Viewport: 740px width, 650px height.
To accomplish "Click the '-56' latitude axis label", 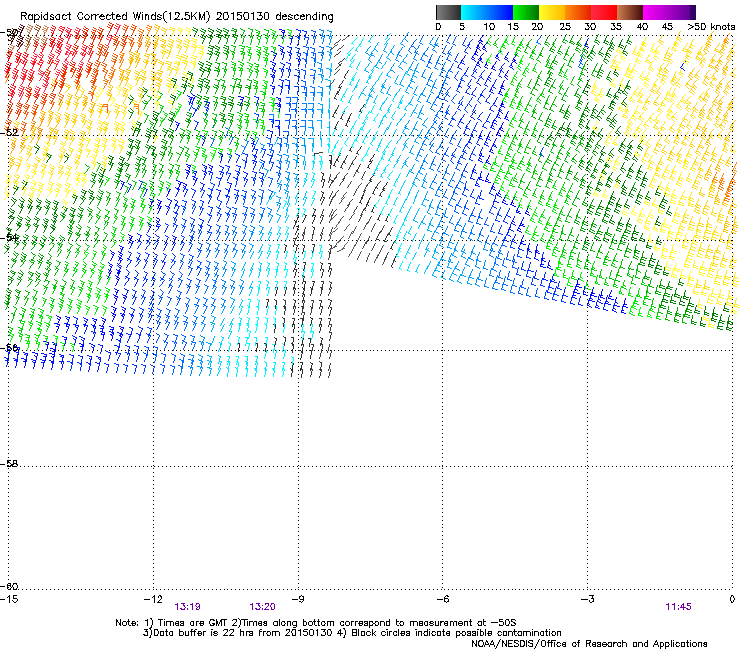I will point(9,348).
